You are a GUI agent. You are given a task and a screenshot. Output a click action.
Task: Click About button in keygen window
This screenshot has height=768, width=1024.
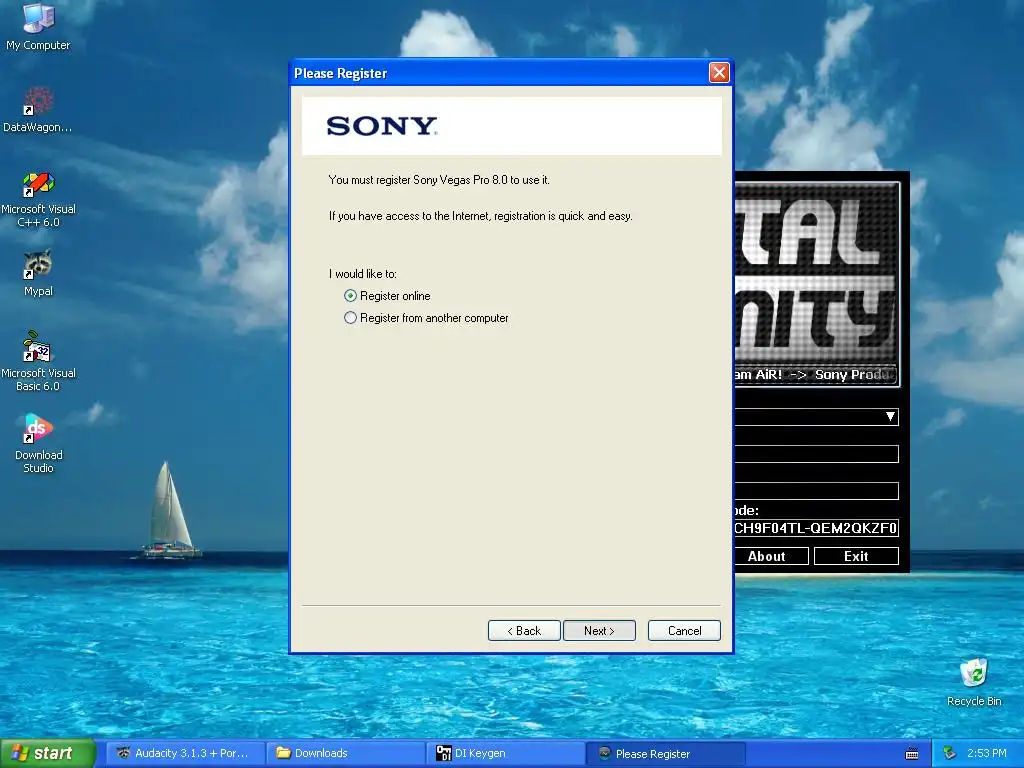(771, 556)
